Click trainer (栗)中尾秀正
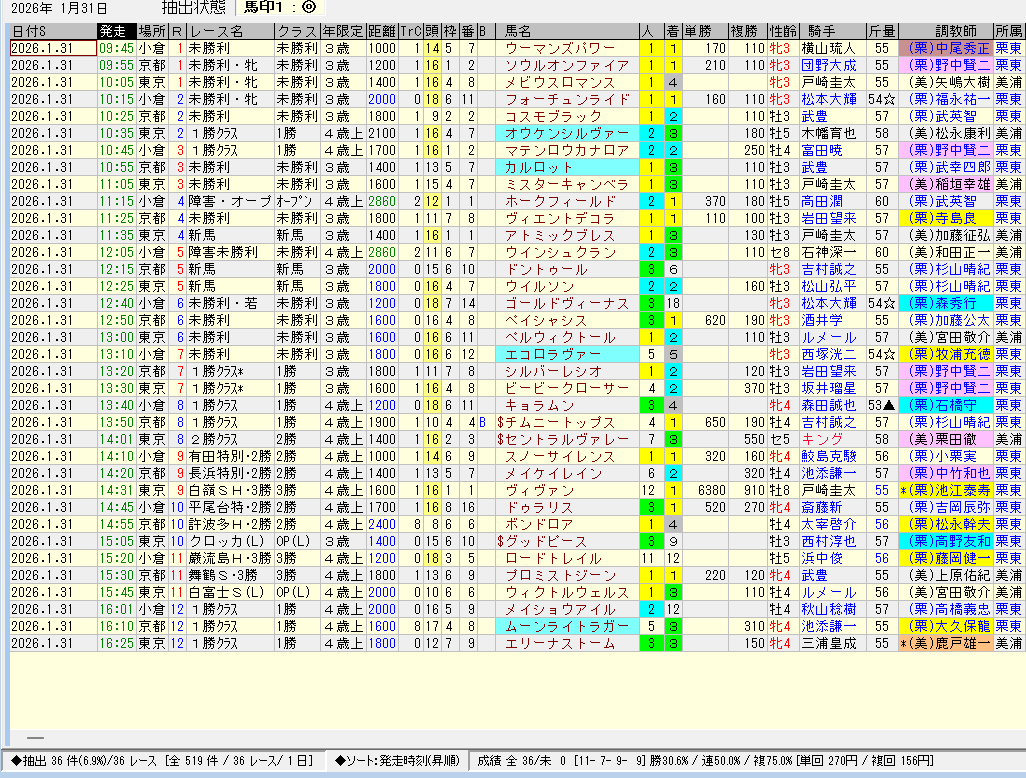Image resolution: width=1026 pixels, height=778 pixels. [946, 48]
